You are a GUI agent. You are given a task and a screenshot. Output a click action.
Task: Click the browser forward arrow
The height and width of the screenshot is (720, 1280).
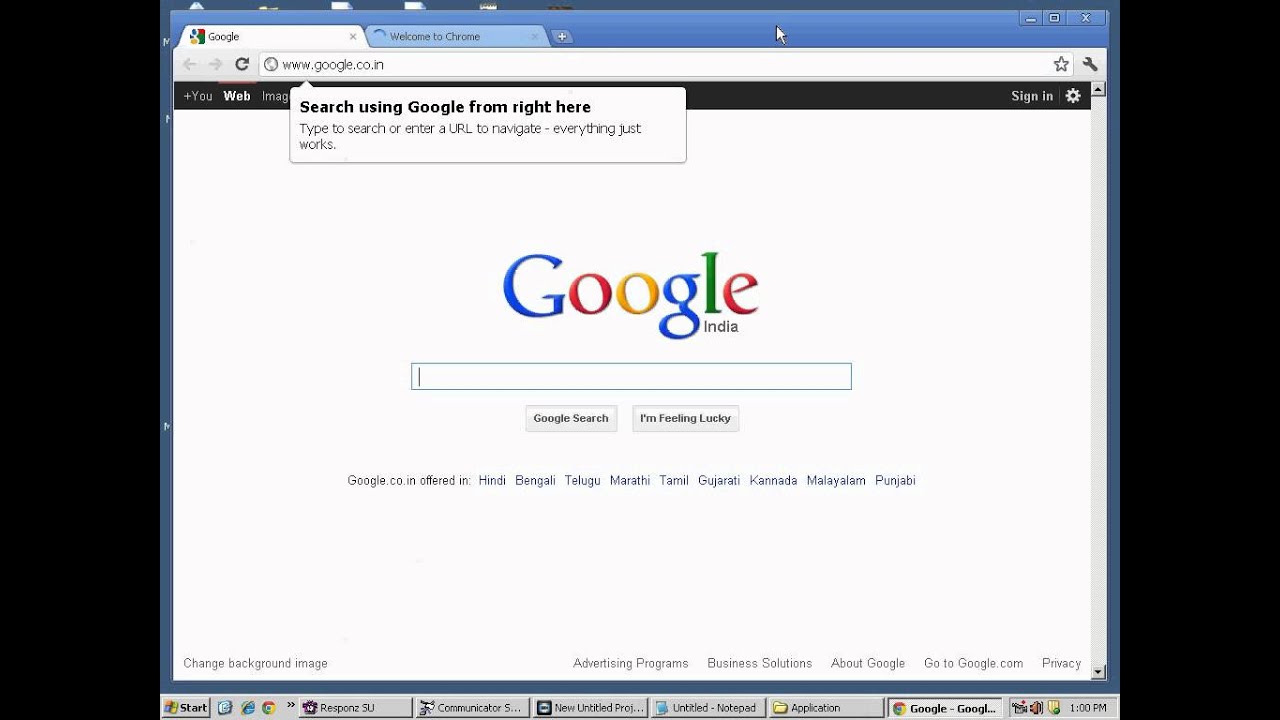coord(216,64)
